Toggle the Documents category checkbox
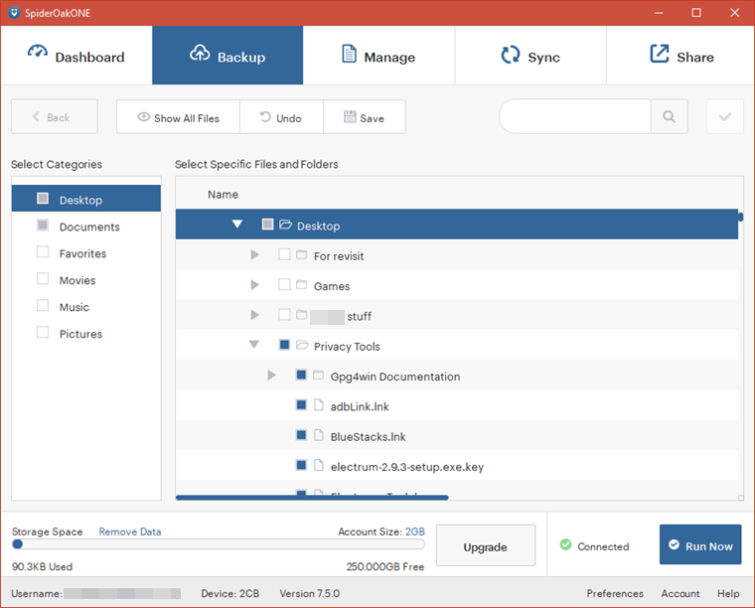 click(x=43, y=225)
